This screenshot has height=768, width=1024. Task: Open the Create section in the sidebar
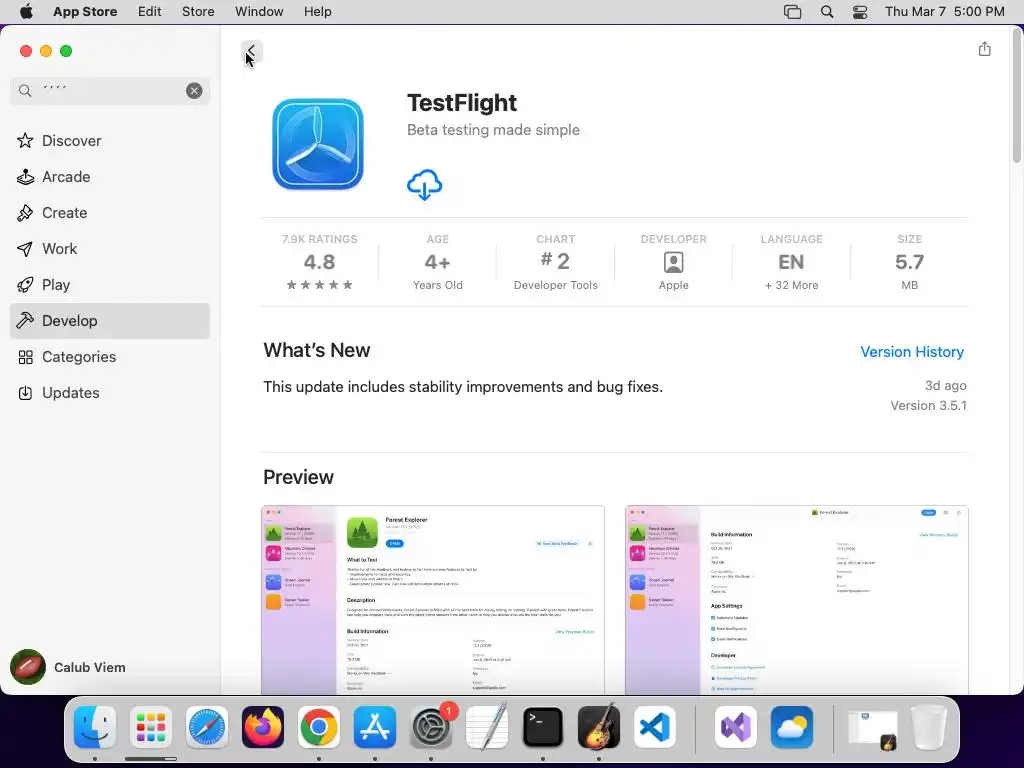click(x=110, y=212)
